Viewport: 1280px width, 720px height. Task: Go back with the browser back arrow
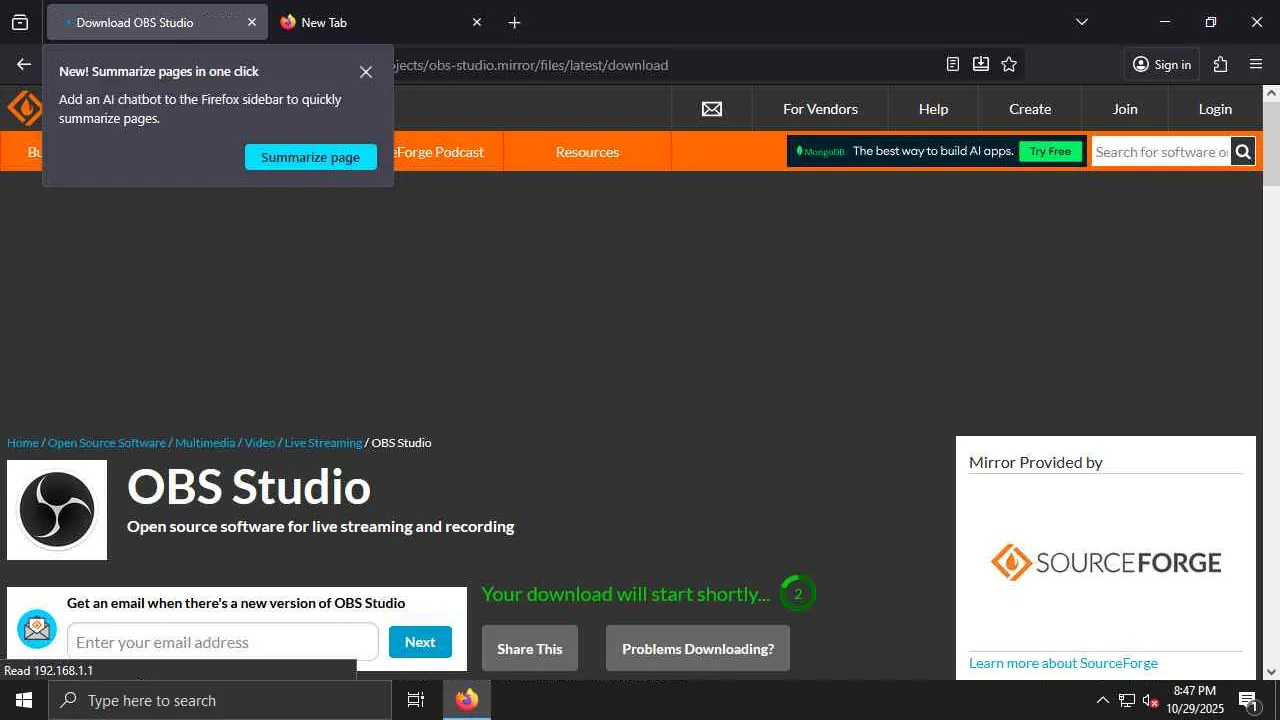click(24, 64)
